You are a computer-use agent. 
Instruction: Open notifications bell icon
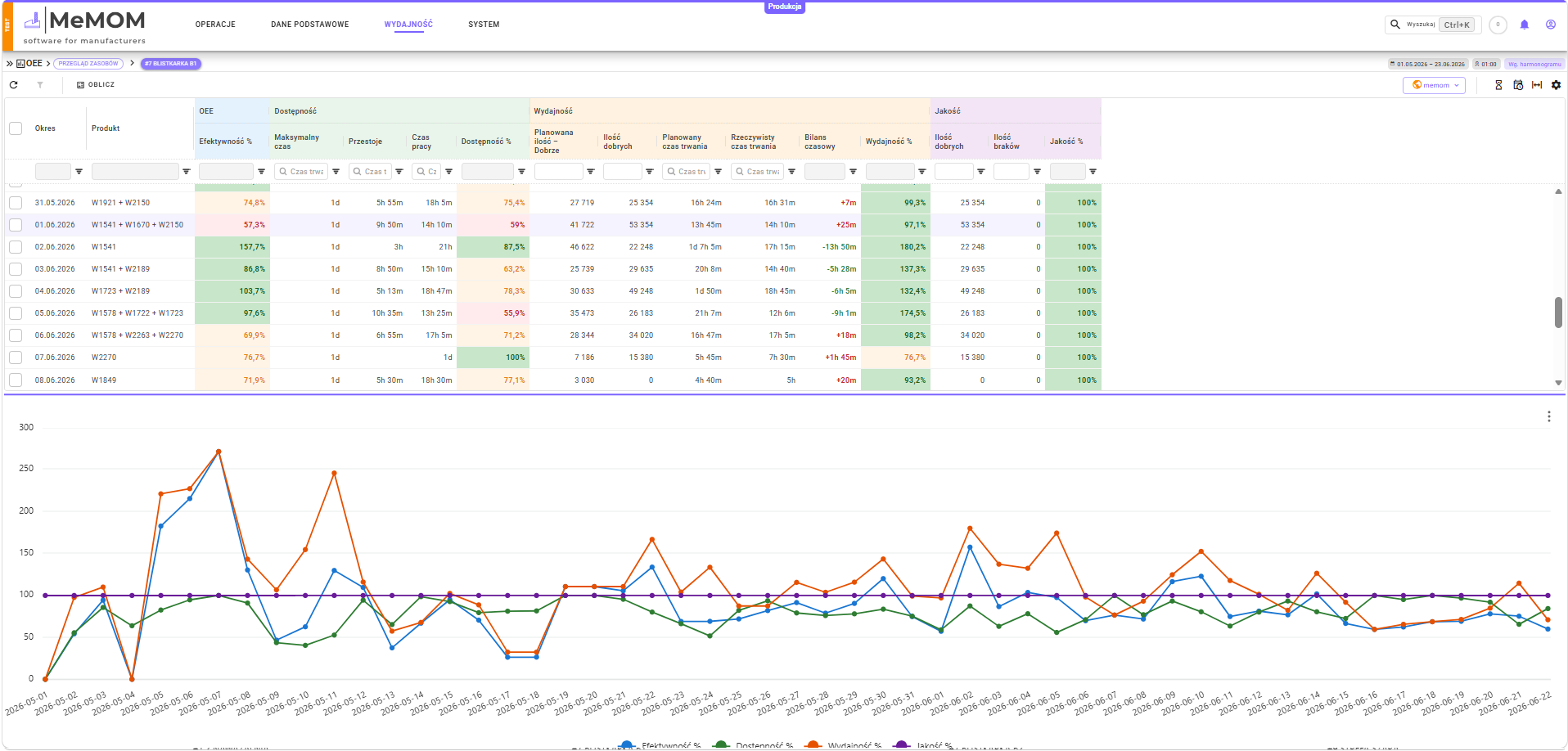(1524, 25)
